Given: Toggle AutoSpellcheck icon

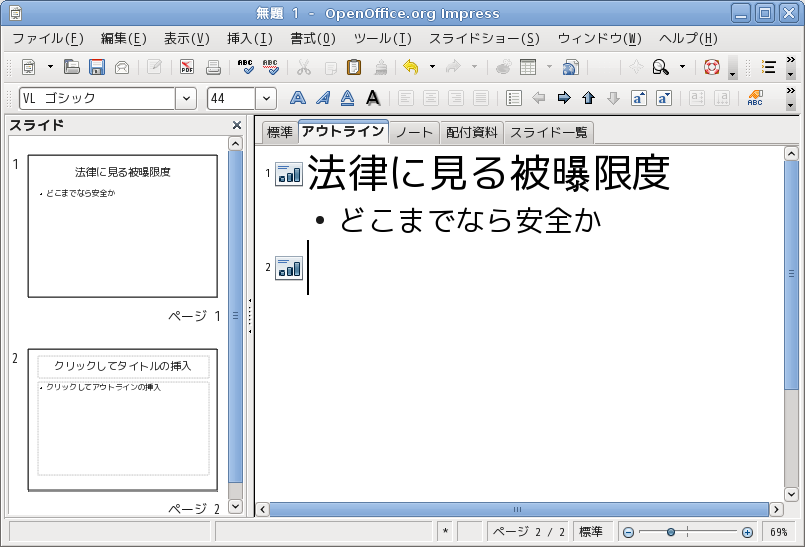Looking at the screenshot, I should click(x=271, y=67).
